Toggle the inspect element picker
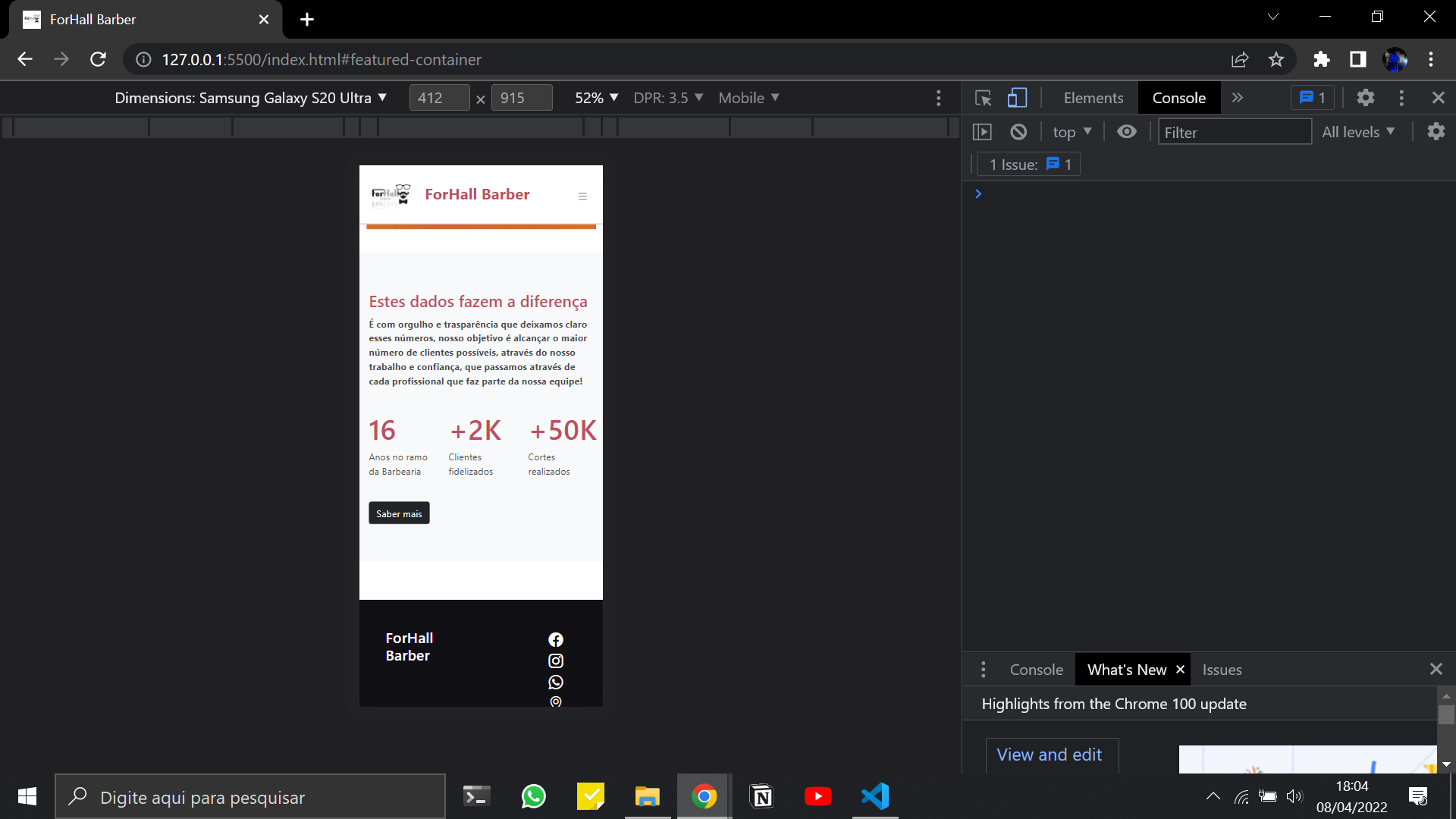Image resolution: width=1456 pixels, height=819 pixels. coord(983,97)
